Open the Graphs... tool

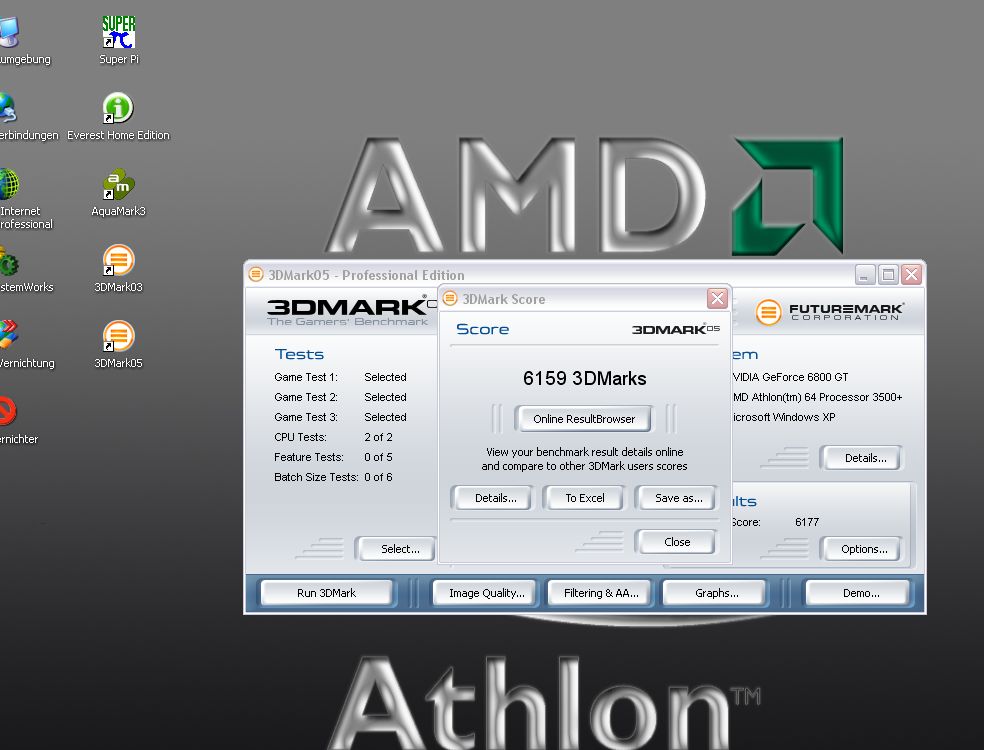point(716,592)
